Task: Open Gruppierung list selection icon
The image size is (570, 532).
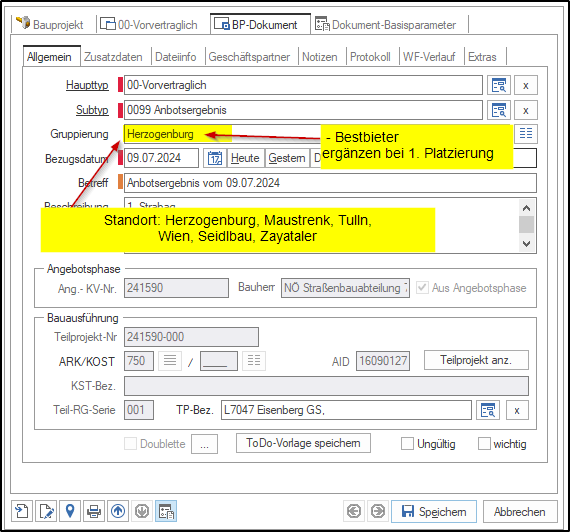Action: (x=526, y=133)
